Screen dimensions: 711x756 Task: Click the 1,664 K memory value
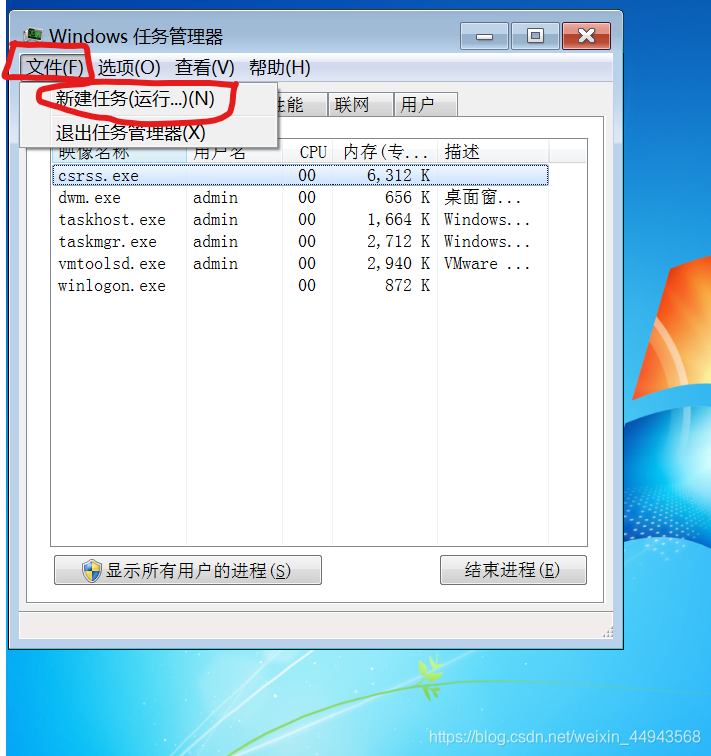(x=398, y=219)
